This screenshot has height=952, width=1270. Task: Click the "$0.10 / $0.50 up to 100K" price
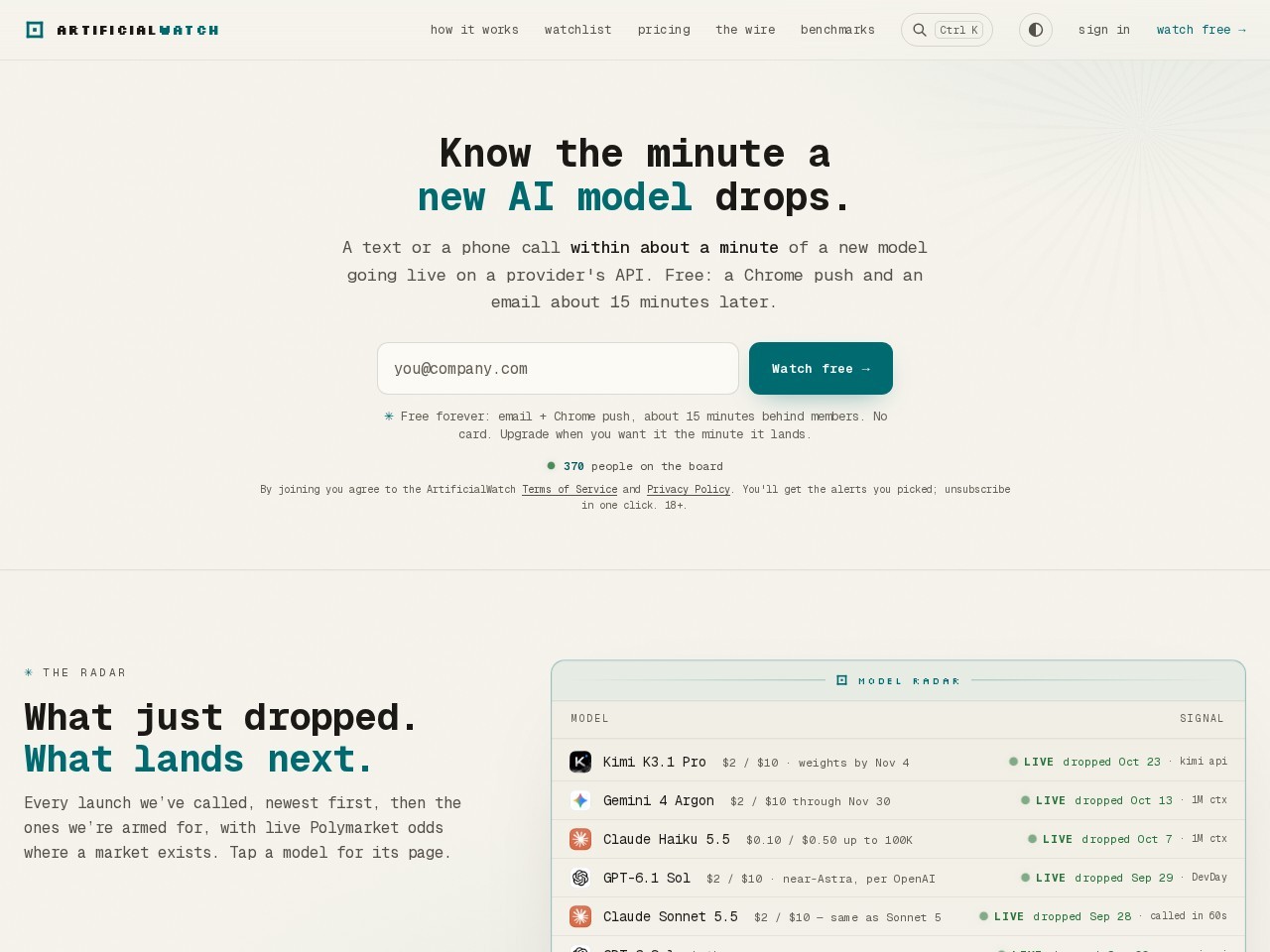pos(829,840)
